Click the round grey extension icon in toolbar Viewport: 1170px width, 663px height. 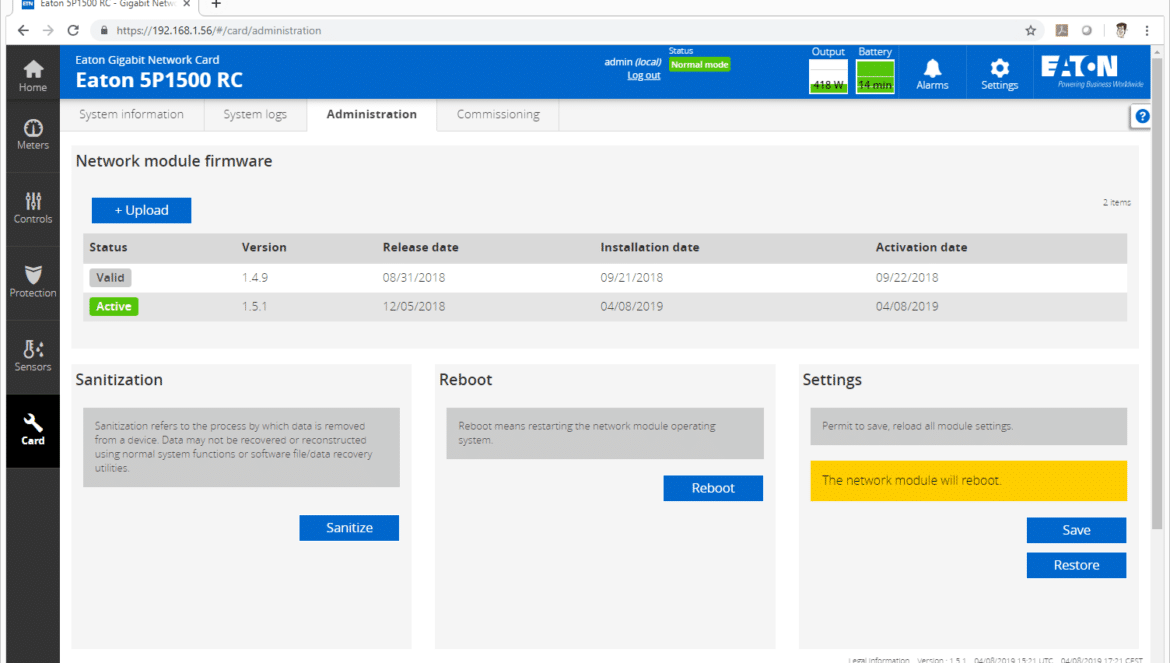coord(1086,31)
